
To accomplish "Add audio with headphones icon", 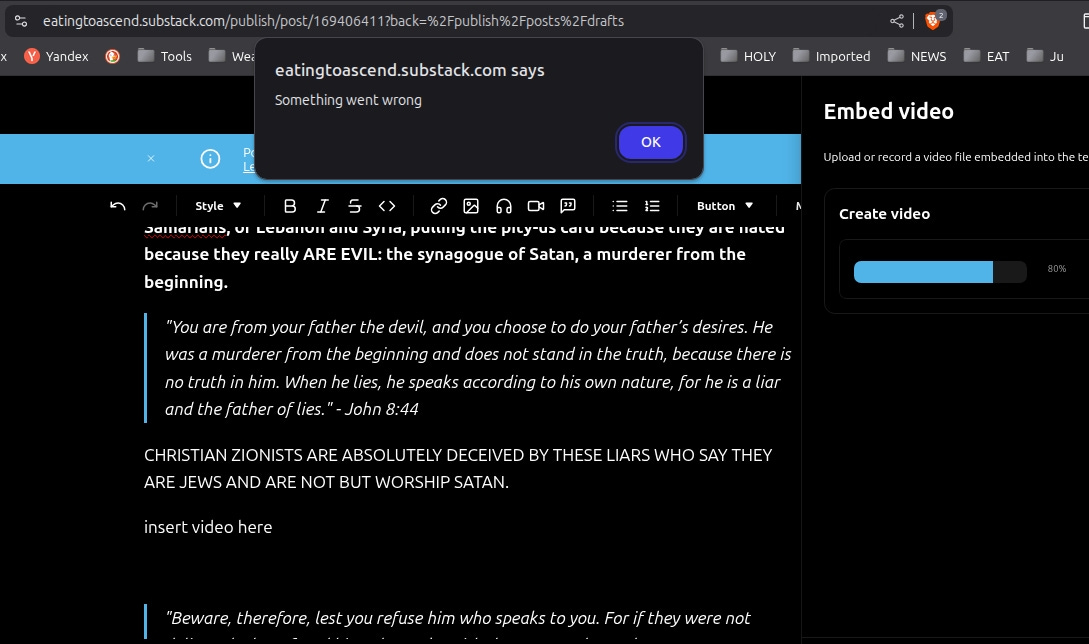I will pyautogui.click(x=504, y=206).
